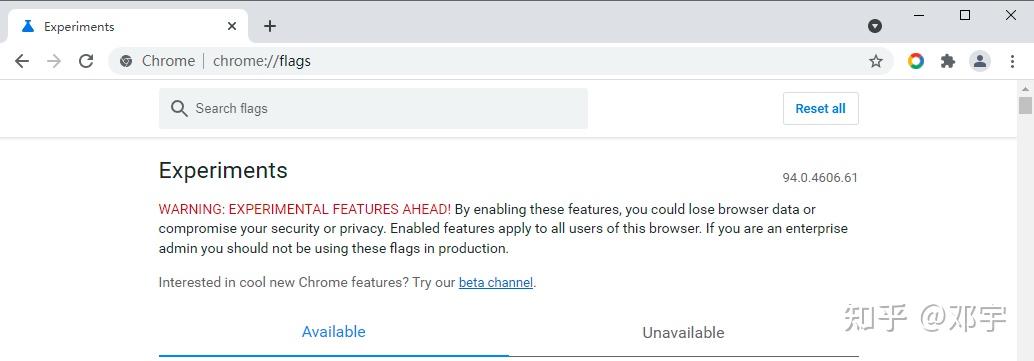Click the forward navigation arrow
Viewport: 1034px width, 361px height.
point(54,61)
